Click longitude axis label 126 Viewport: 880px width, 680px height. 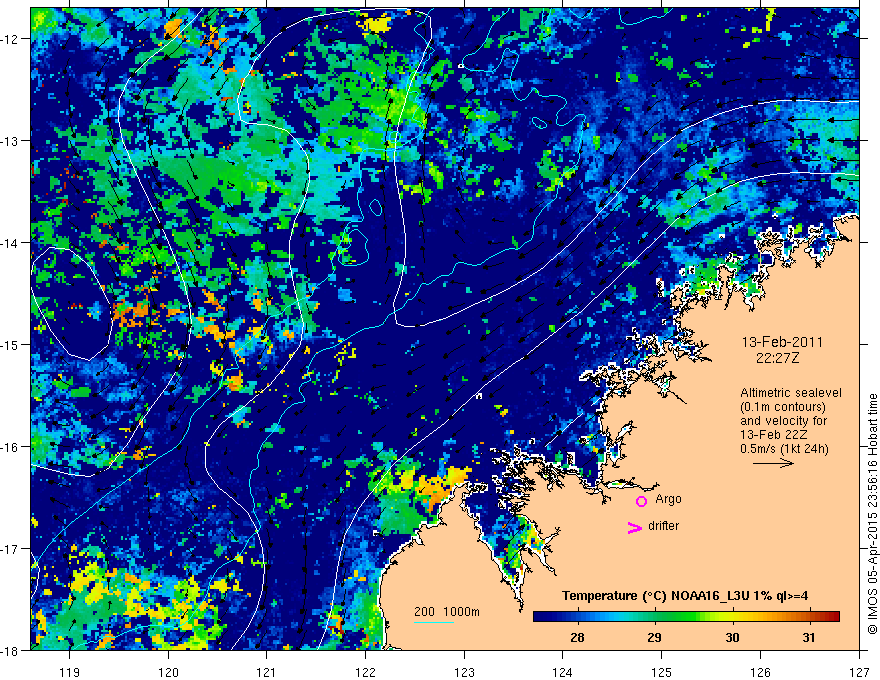pyautogui.click(x=760, y=672)
